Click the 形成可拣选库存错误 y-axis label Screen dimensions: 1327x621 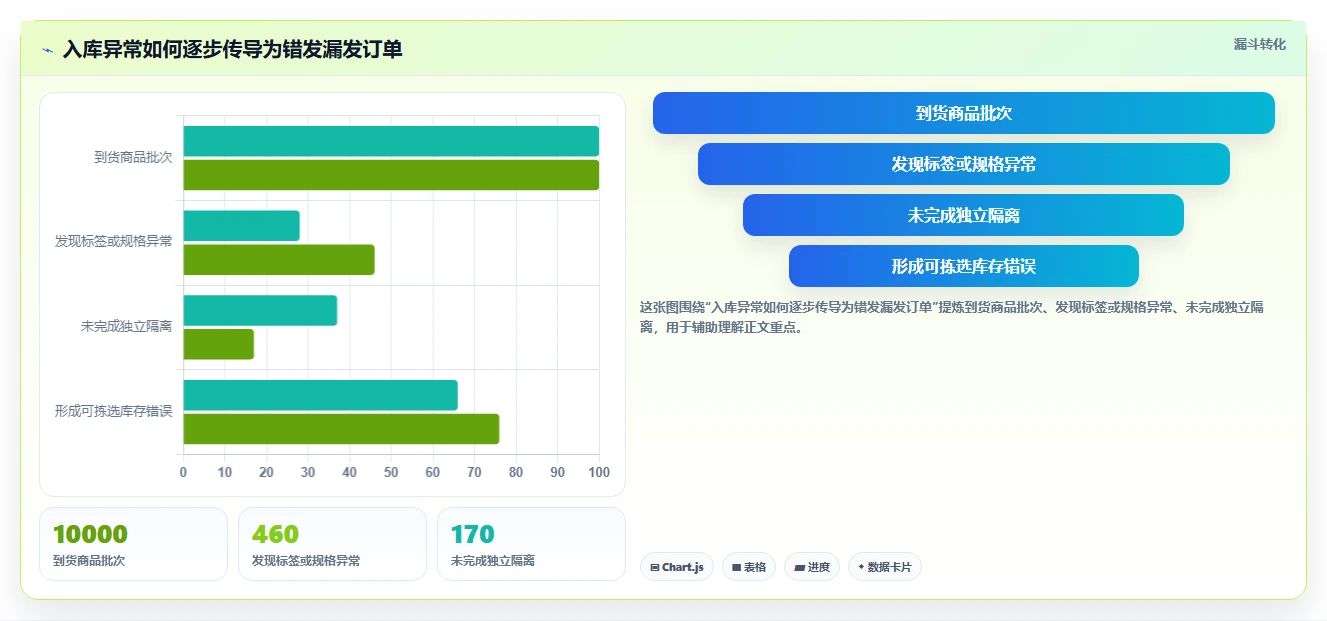point(113,410)
